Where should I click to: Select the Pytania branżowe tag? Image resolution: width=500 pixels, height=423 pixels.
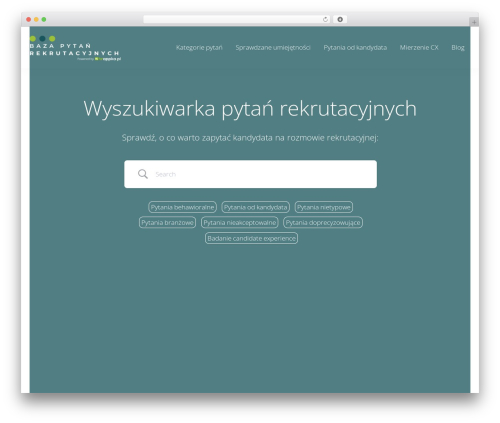point(167,222)
